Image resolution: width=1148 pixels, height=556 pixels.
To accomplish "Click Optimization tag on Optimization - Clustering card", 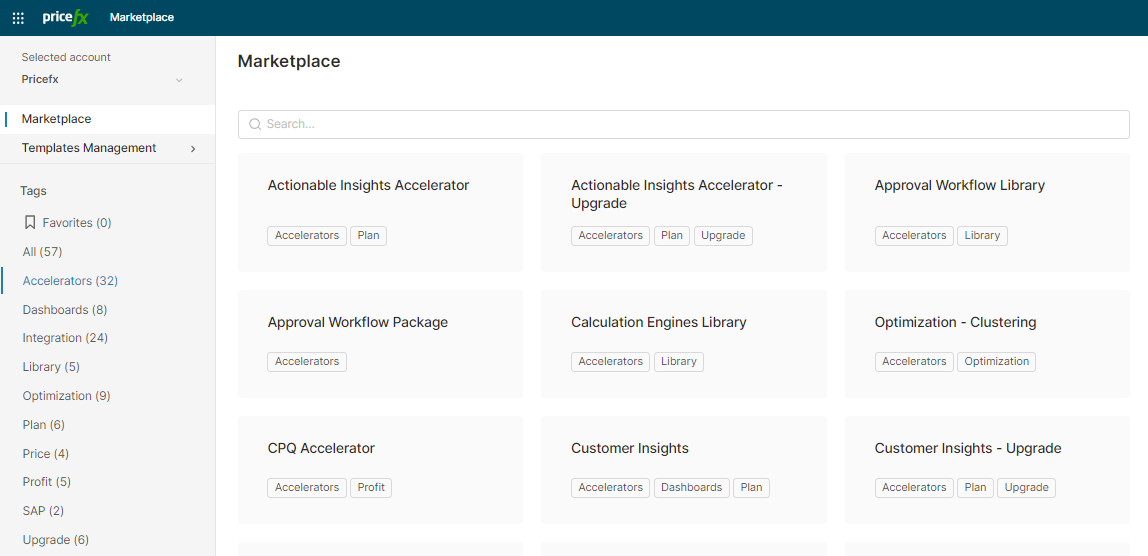I will [996, 362].
